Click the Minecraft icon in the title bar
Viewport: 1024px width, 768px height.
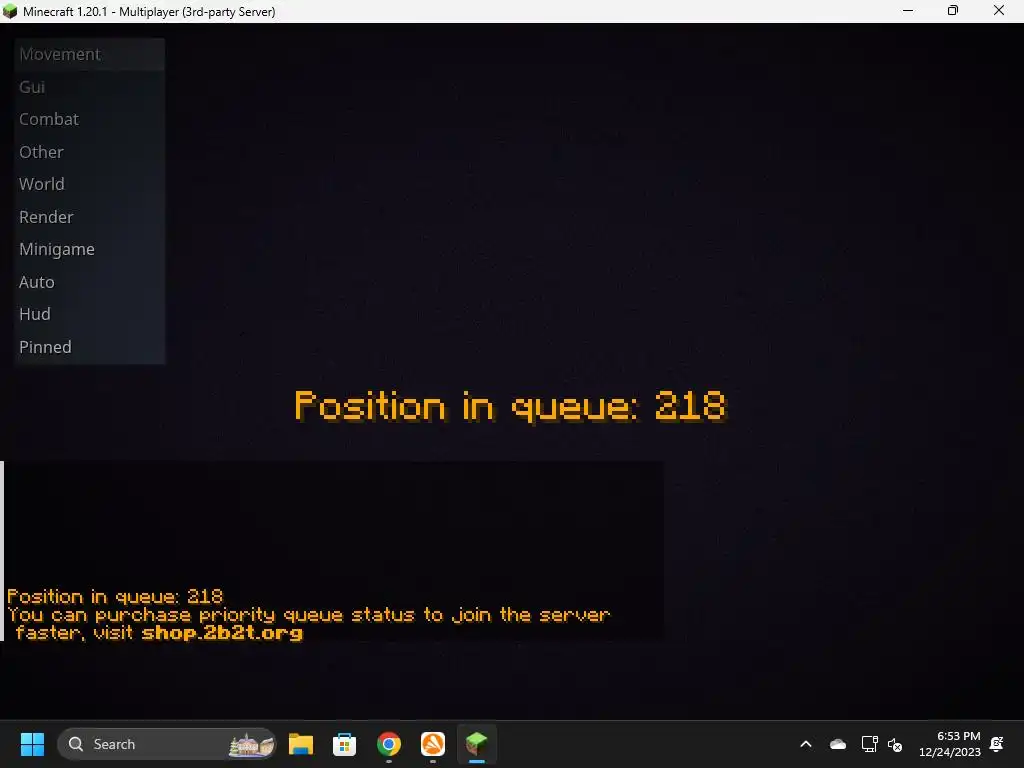click(x=10, y=11)
